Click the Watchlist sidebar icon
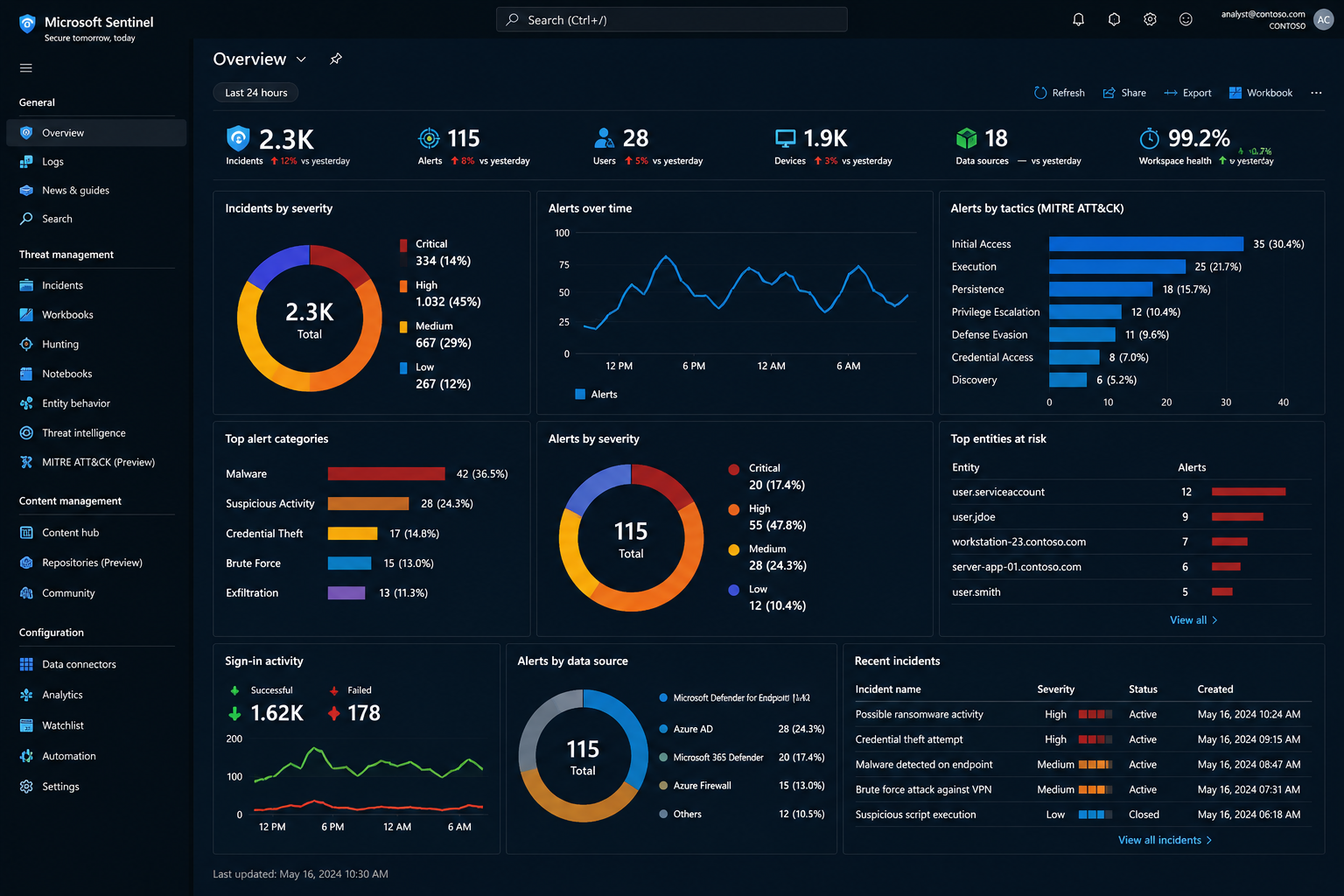This screenshot has height=896, width=1344. pyautogui.click(x=26, y=725)
